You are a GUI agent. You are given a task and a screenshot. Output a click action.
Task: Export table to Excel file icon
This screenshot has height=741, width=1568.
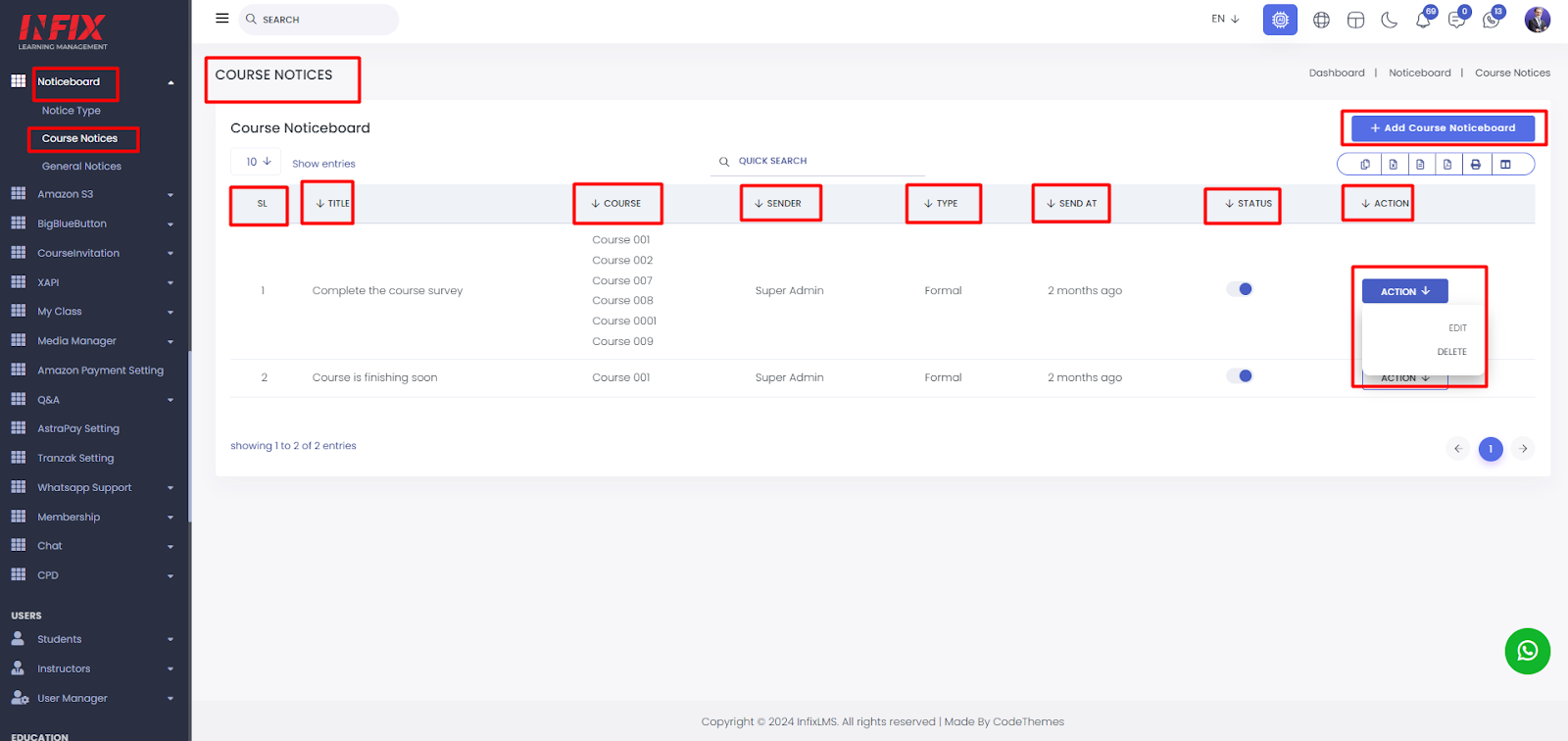click(1393, 165)
